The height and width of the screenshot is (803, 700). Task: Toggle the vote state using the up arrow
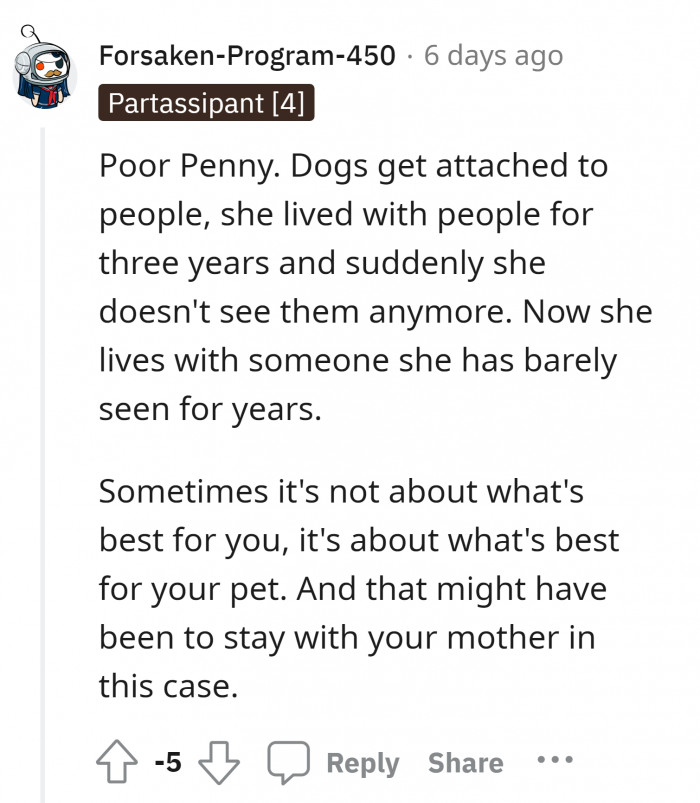[x=114, y=762]
